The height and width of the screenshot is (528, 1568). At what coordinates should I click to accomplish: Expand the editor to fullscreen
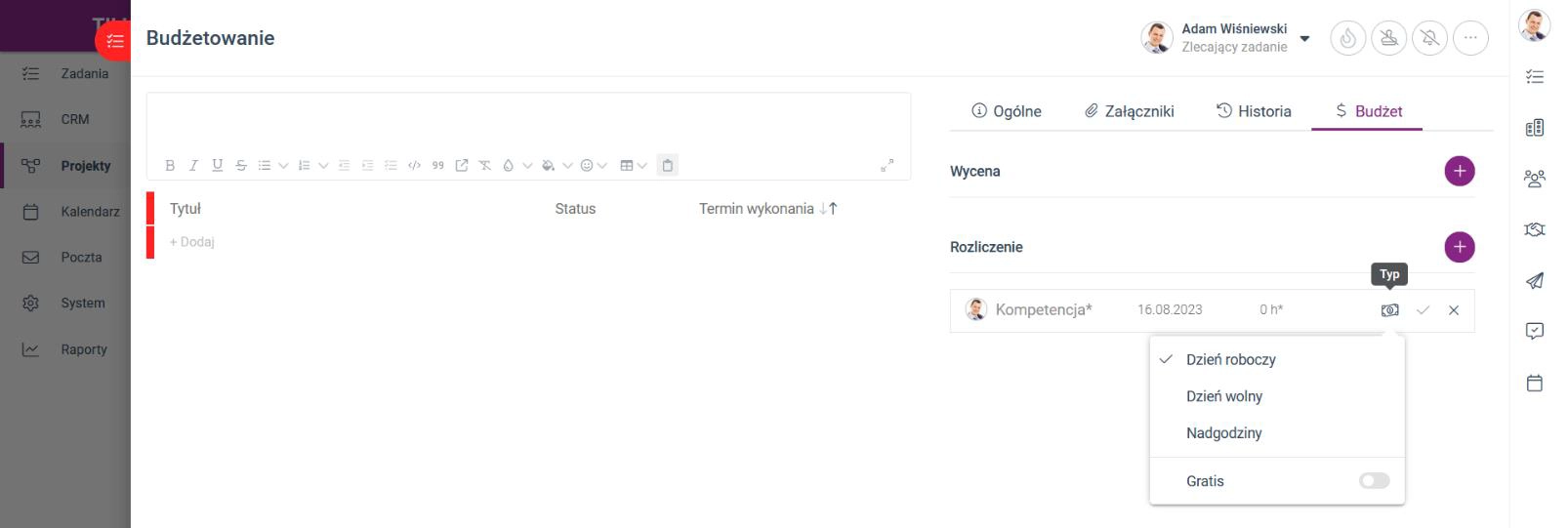point(887,166)
